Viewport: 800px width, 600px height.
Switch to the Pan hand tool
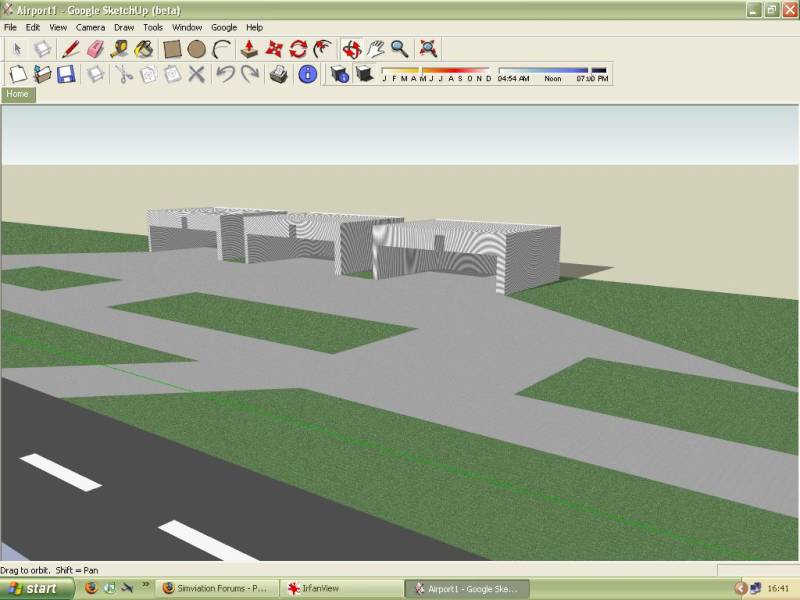(x=375, y=48)
